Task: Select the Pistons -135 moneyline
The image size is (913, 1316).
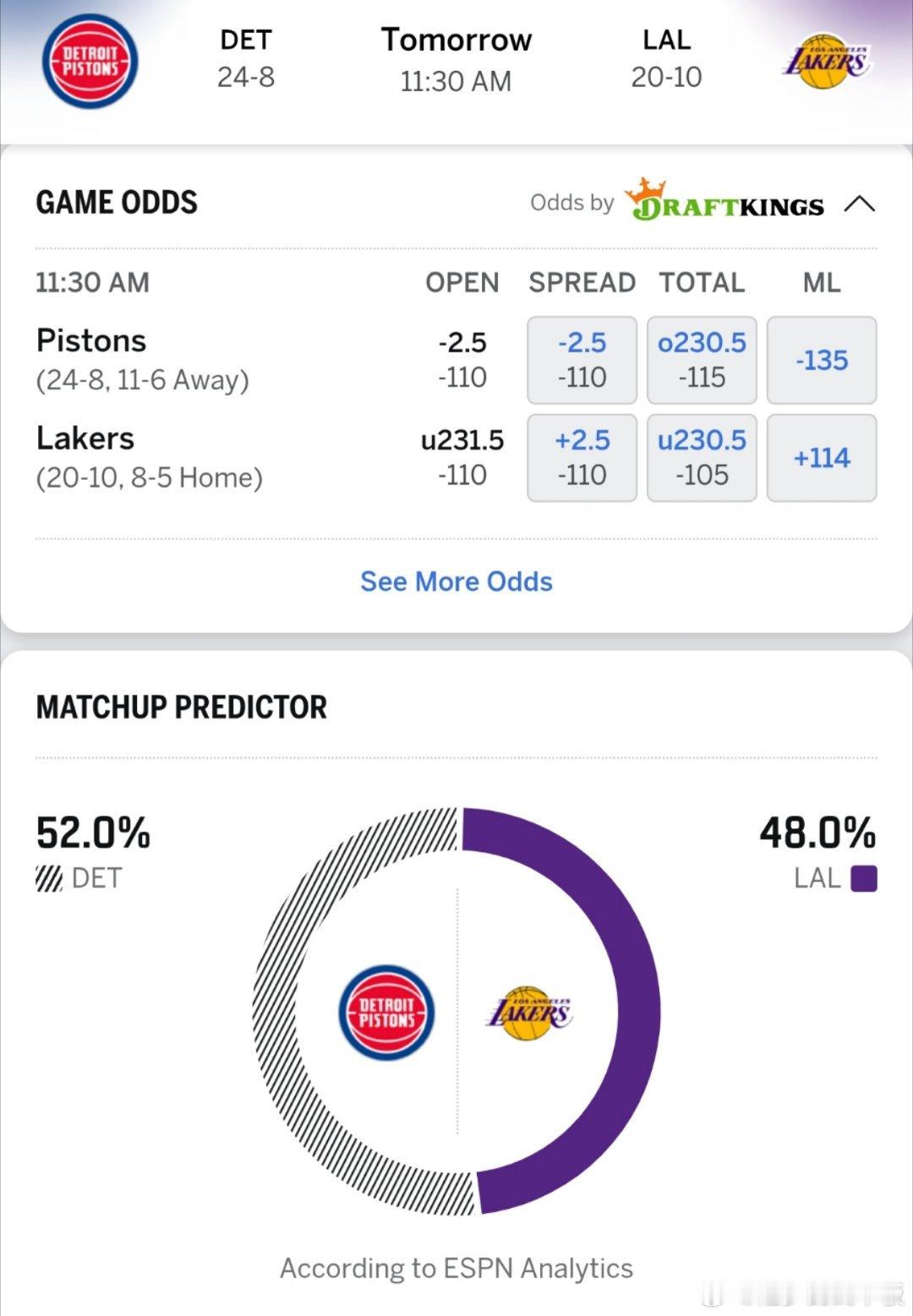Action: [822, 360]
